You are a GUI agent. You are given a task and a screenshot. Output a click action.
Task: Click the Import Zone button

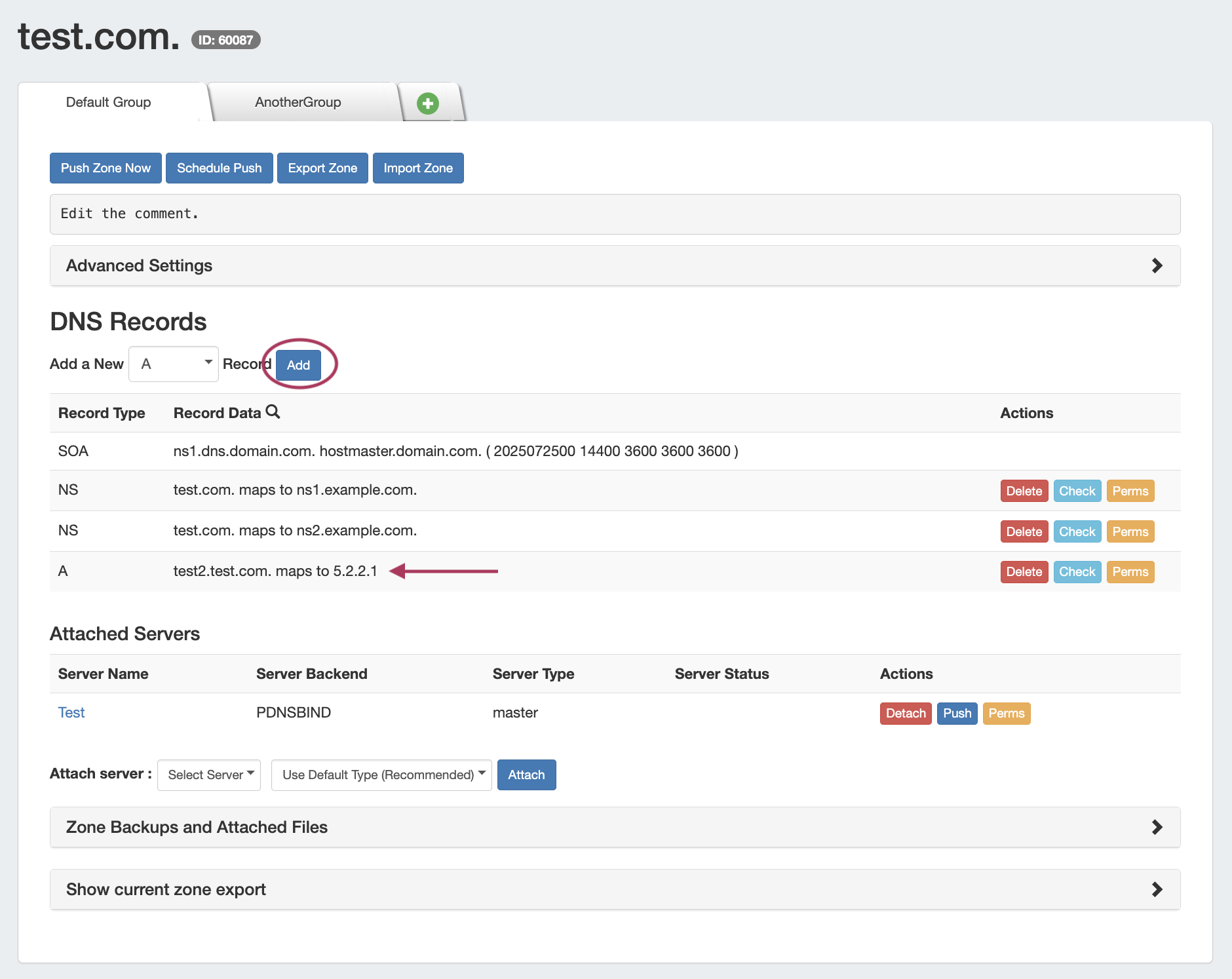pyautogui.click(x=418, y=168)
